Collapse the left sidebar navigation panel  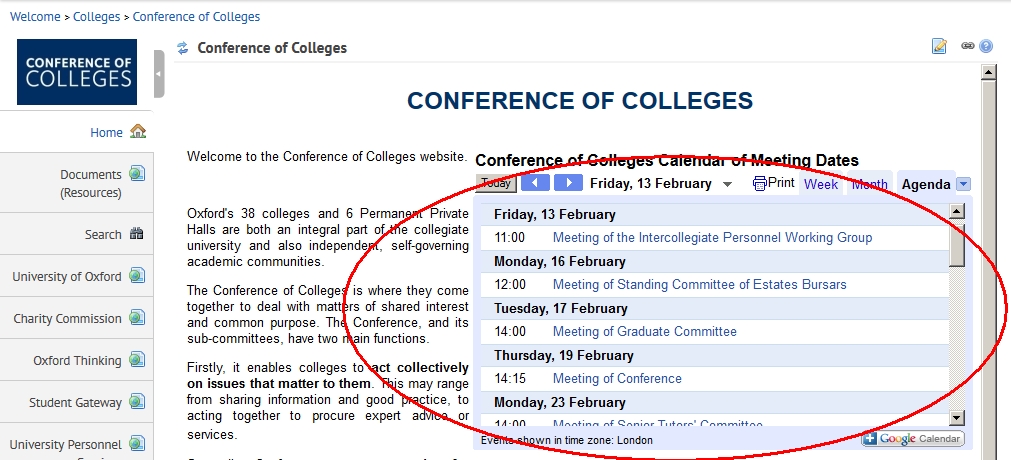point(159,74)
